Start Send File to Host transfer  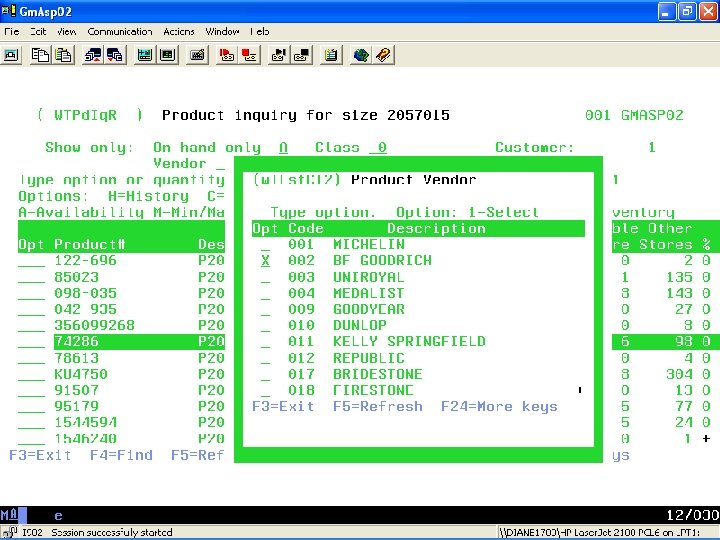click(93, 55)
